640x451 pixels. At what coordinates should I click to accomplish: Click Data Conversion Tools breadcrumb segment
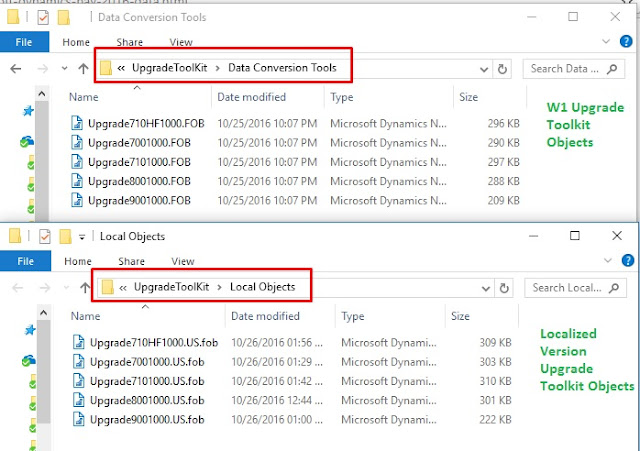282,68
